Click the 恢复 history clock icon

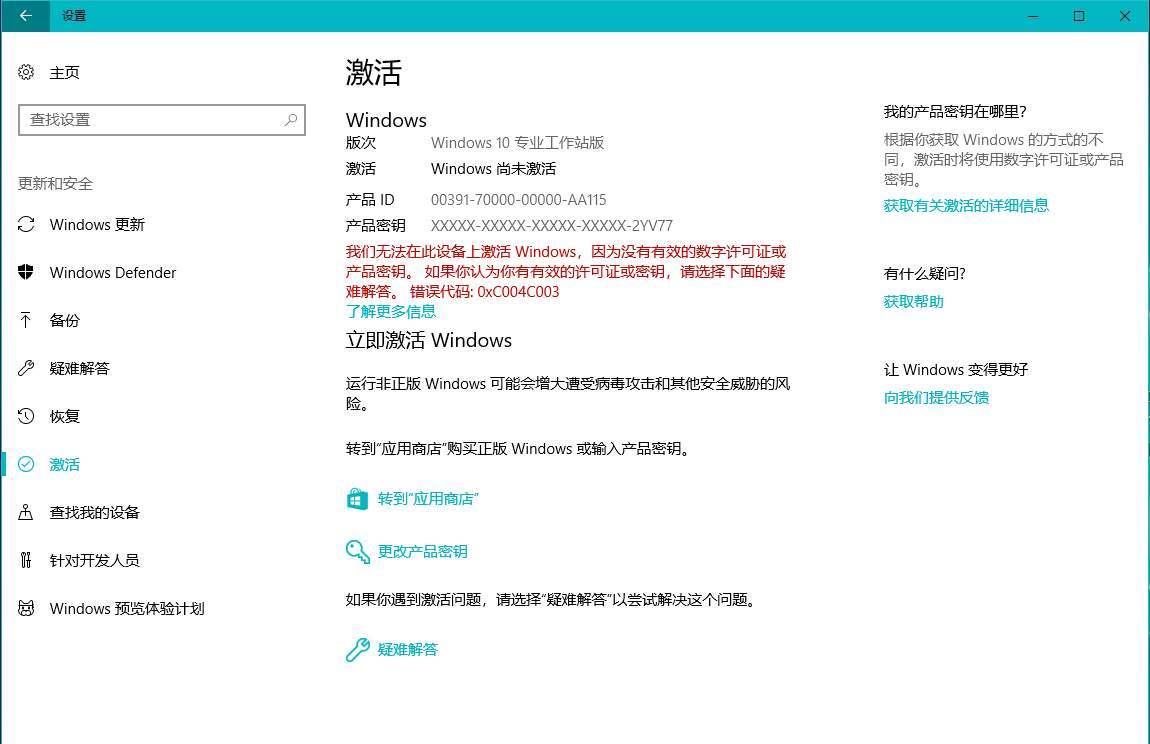pos(26,416)
